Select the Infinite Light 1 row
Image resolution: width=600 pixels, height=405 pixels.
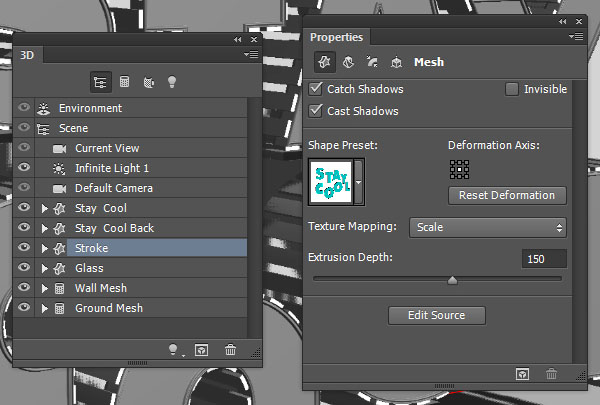(x=130, y=168)
